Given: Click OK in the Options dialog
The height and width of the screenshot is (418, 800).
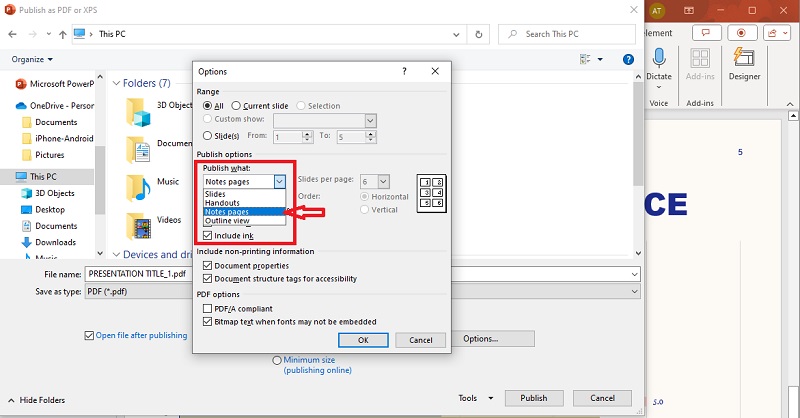Looking at the screenshot, I should point(363,340).
